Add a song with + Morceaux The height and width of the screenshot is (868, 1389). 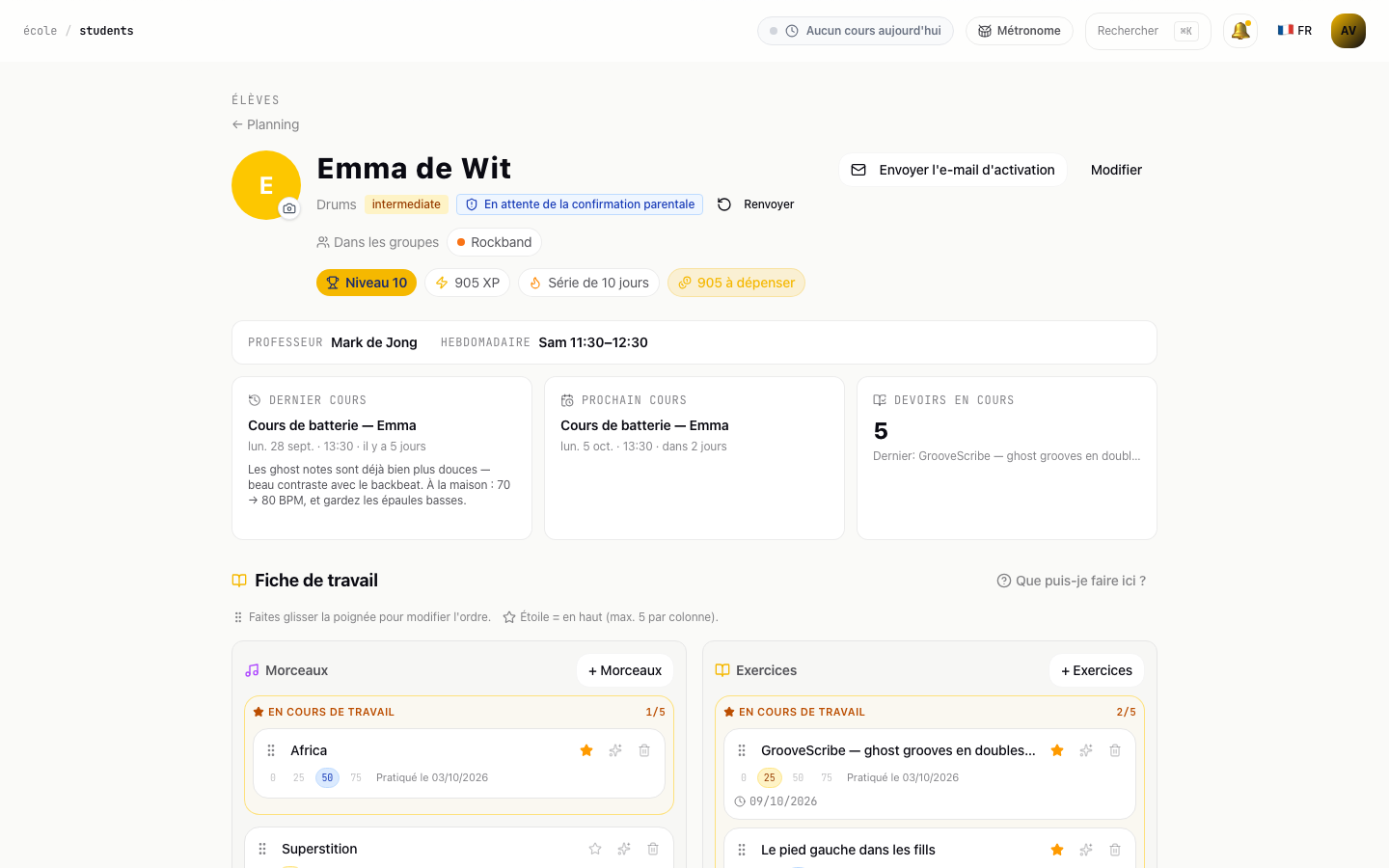pyautogui.click(x=625, y=670)
